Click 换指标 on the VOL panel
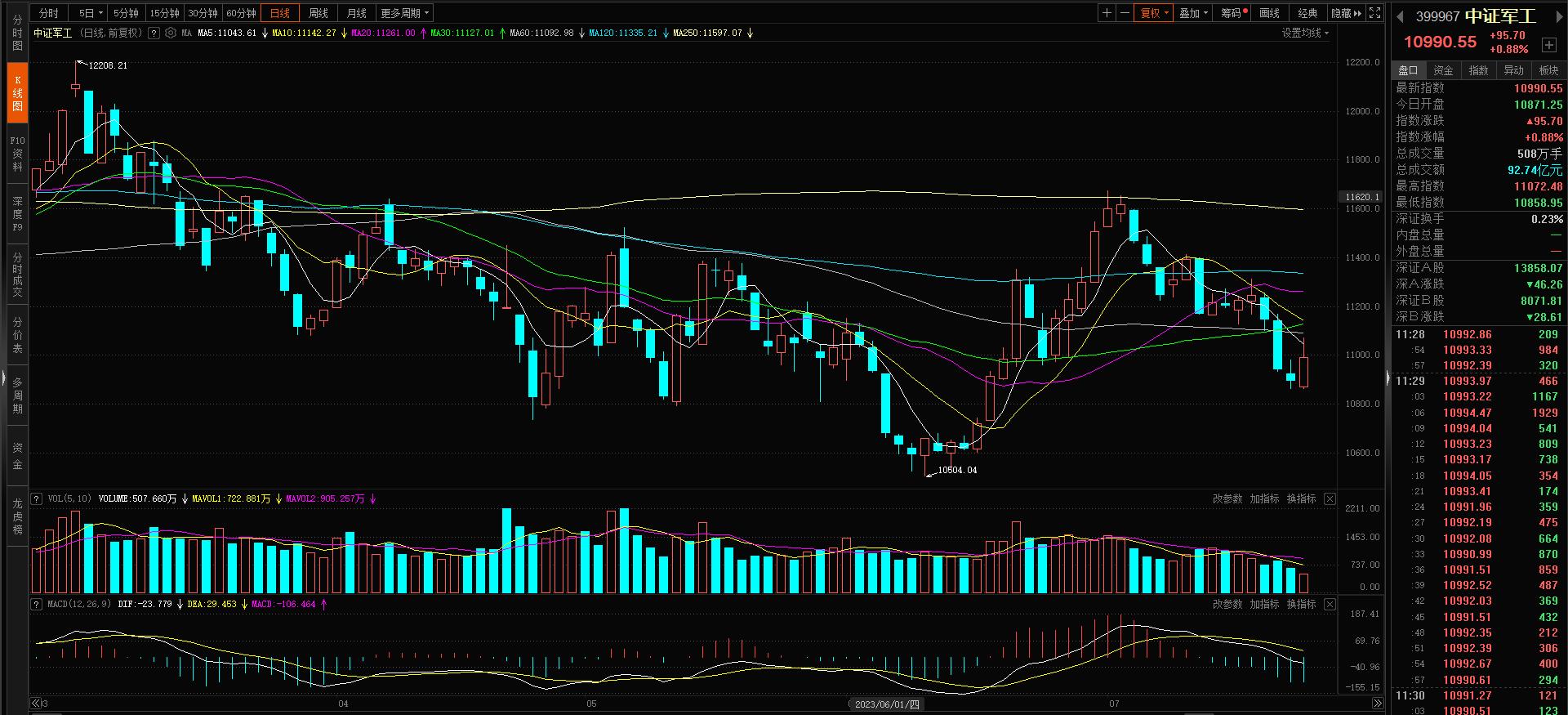1568x715 pixels. click(x=1301, y=498)
